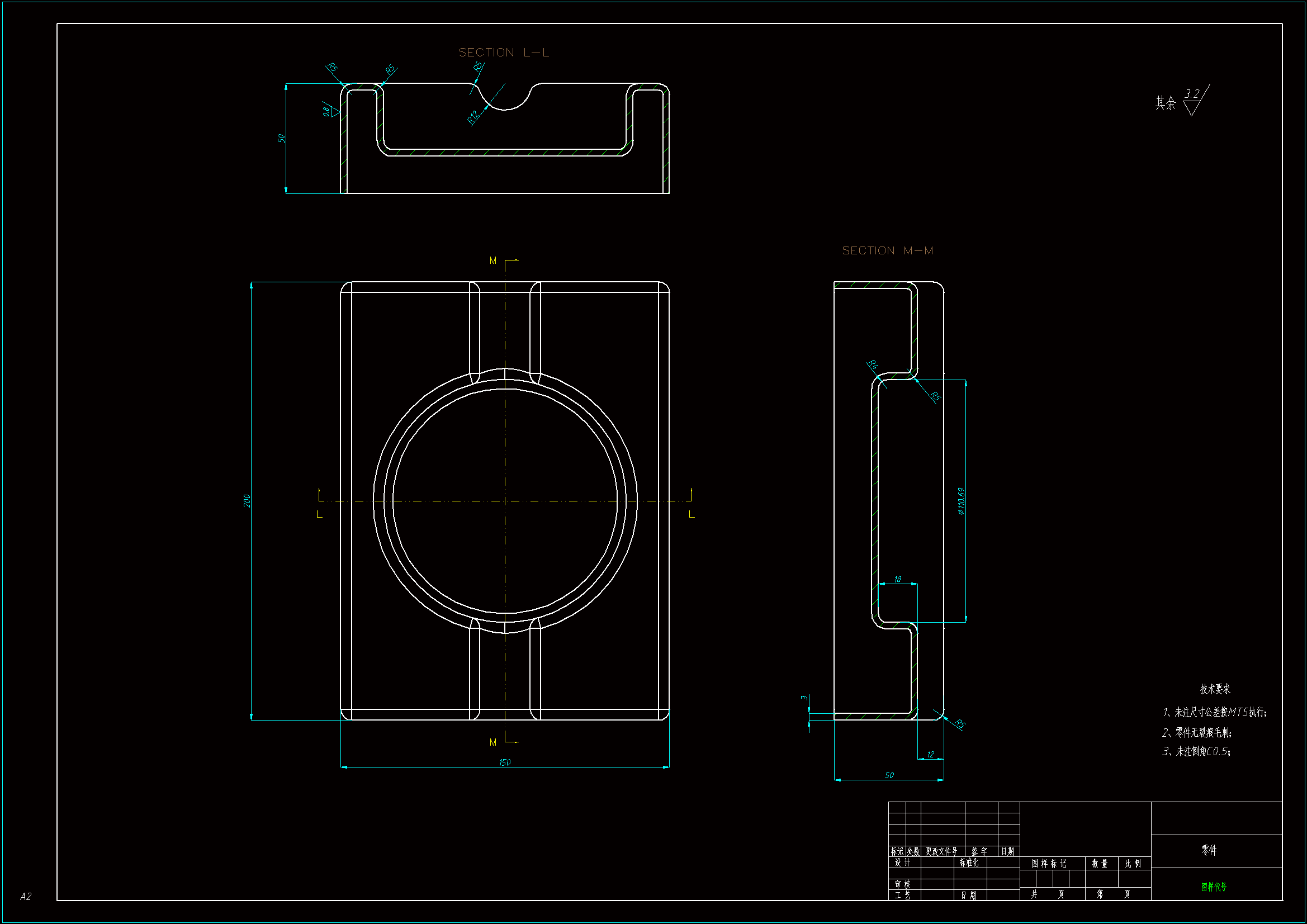Click the 3.2 surface roughness symbol
This screenshot has width=1307, height=924.
(1192, 94)
